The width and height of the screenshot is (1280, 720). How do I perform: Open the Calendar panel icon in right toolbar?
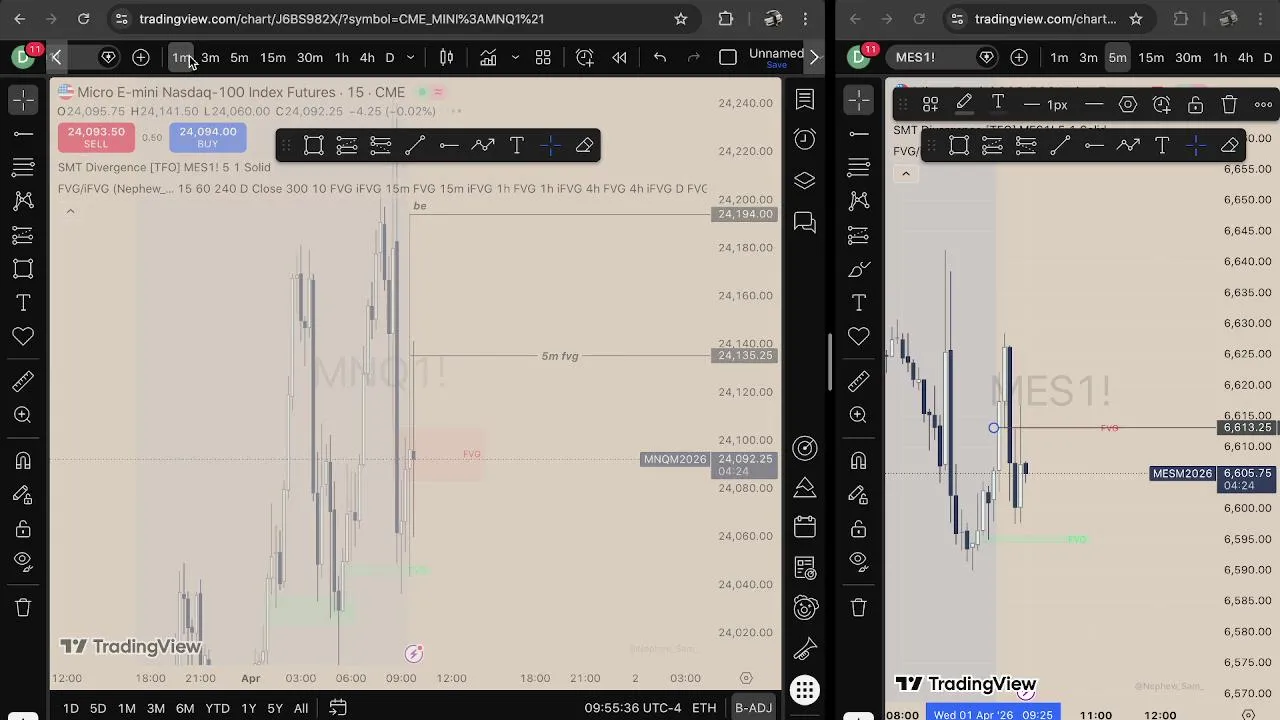pos(805,527)
